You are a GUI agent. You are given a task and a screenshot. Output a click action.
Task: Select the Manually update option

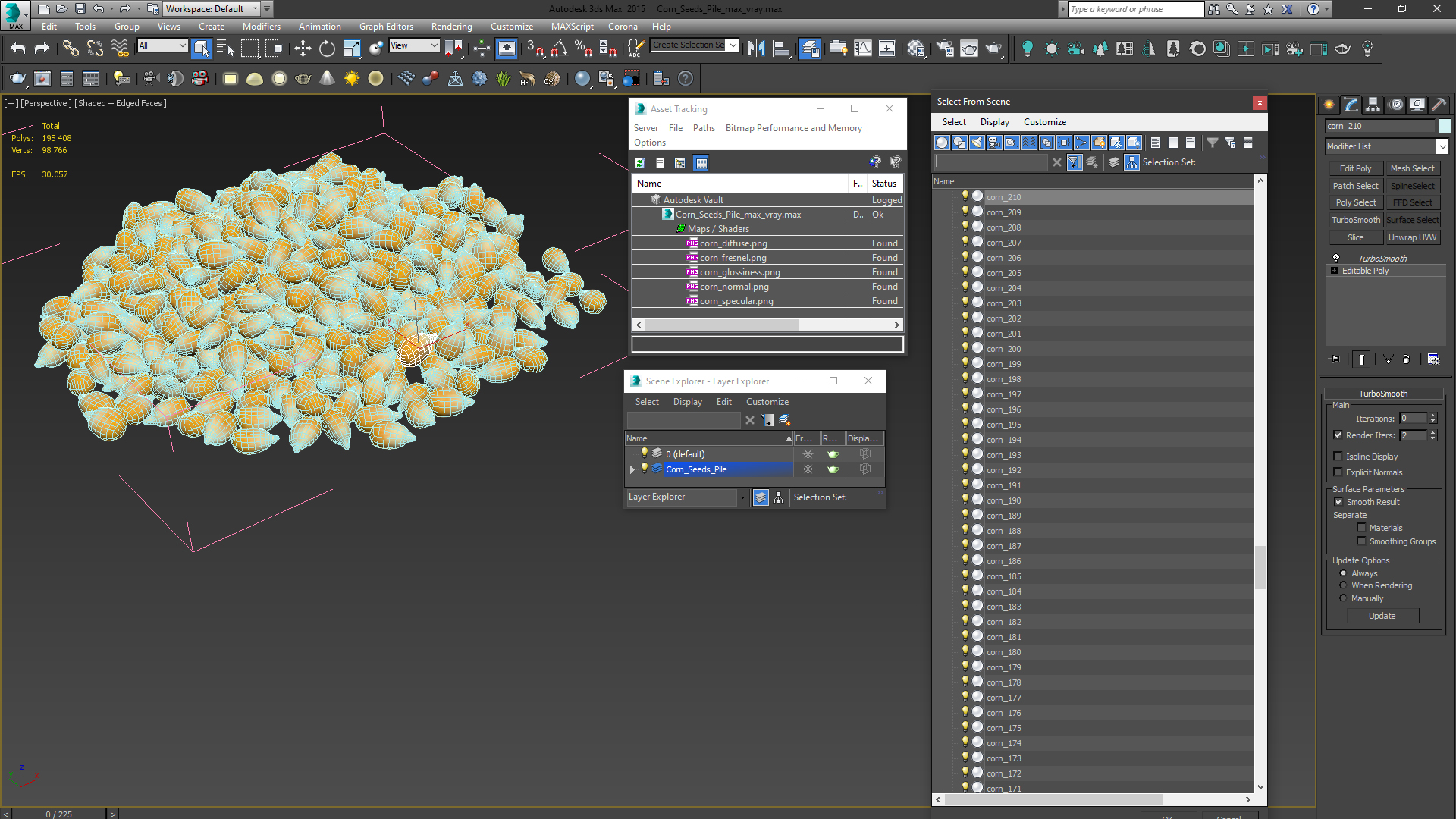coord(1344,598)
